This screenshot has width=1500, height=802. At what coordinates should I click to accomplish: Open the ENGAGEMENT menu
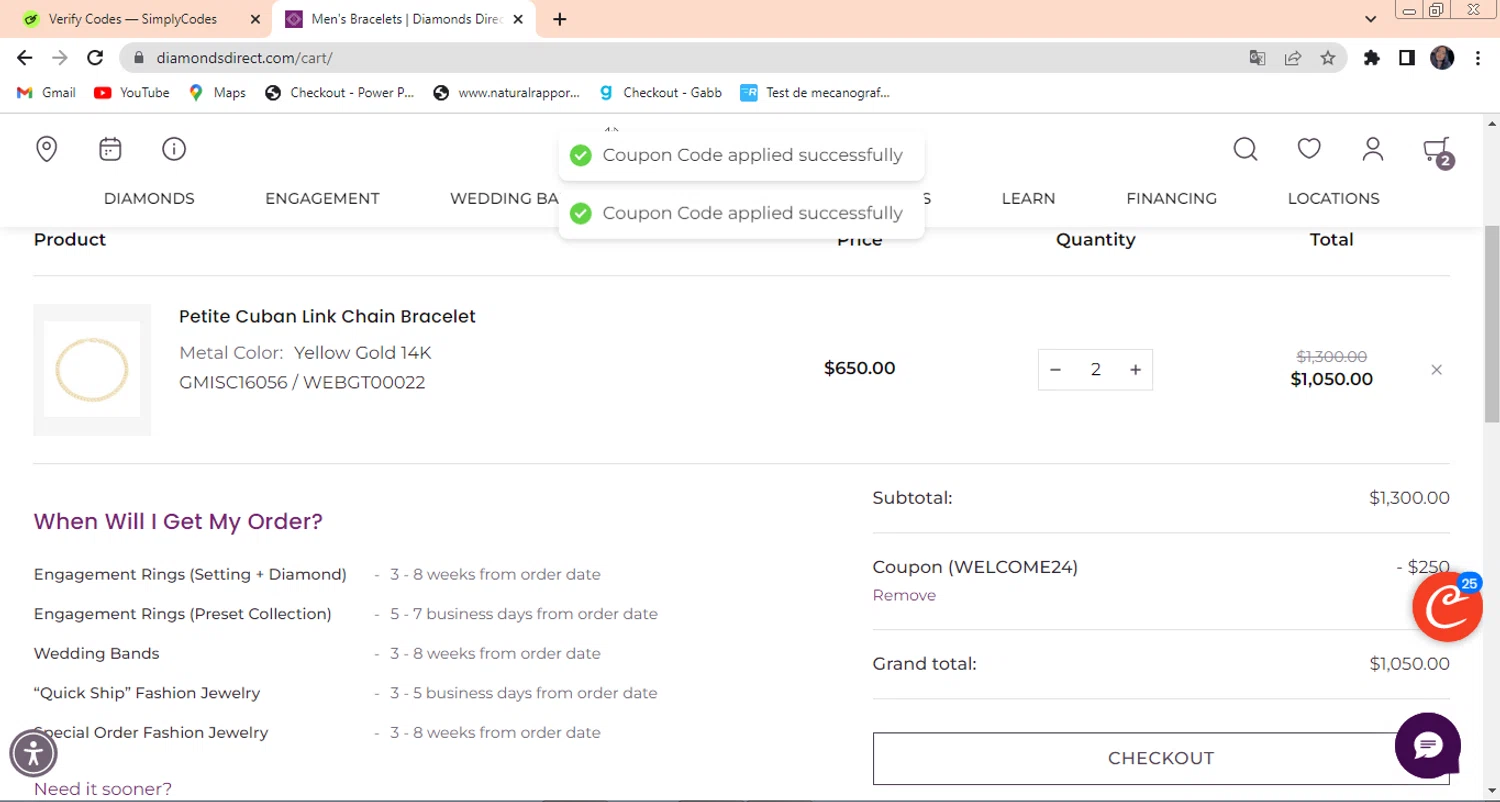pos(322,198)
